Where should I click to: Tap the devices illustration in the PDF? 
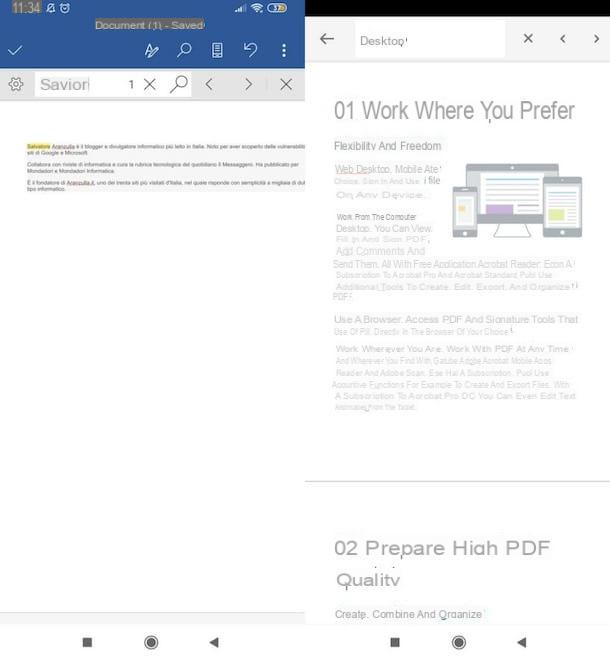[x=517, y=201]
